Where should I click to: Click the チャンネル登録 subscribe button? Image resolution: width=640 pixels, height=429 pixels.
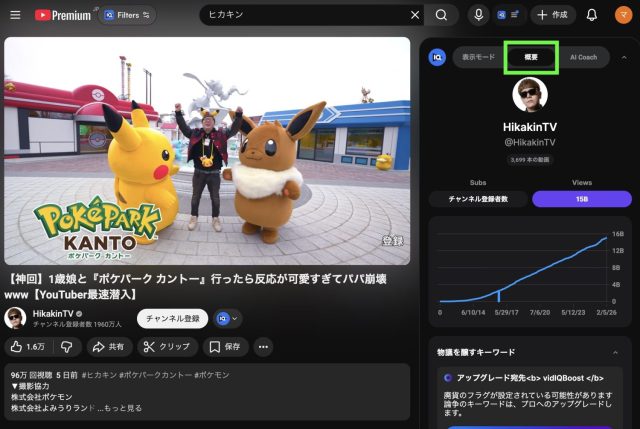(172, 319)
